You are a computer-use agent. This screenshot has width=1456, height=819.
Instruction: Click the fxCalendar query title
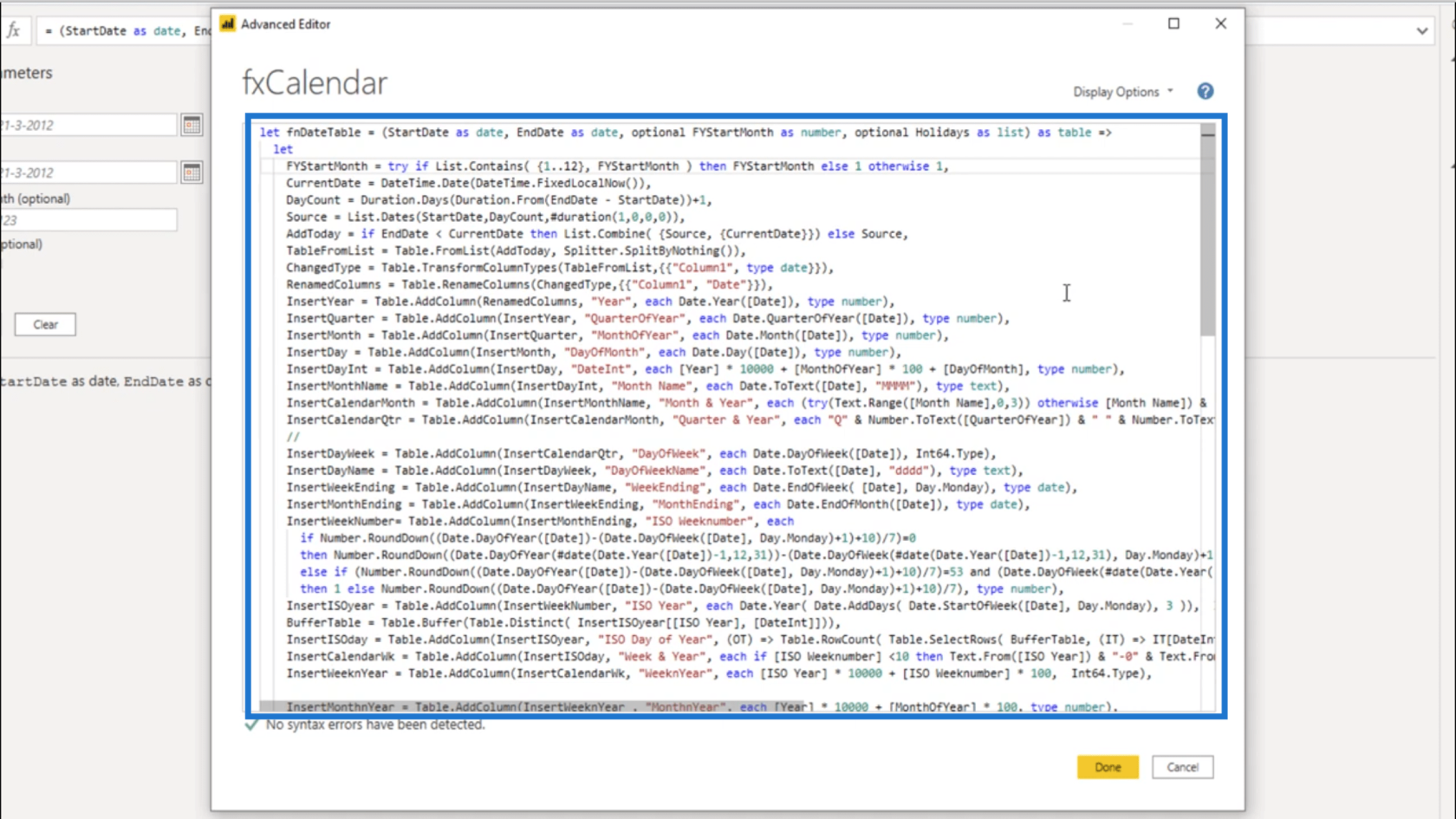[315, 83]
